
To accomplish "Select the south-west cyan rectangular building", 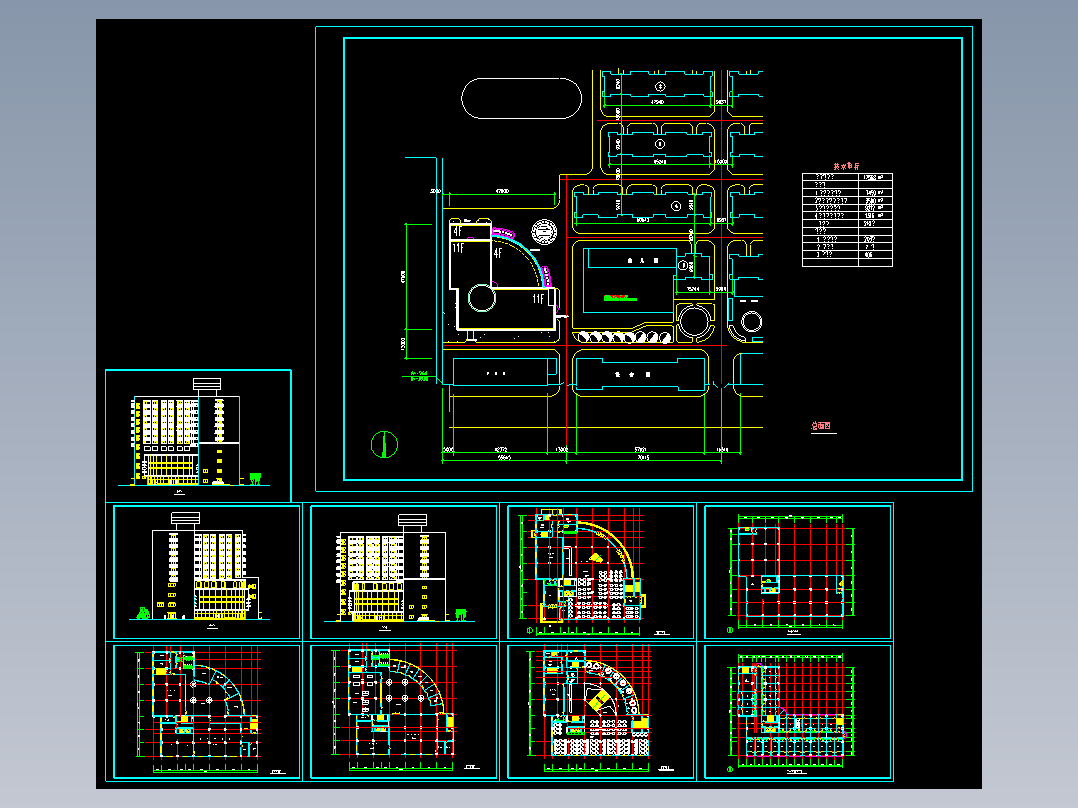I will click(505, 371).
